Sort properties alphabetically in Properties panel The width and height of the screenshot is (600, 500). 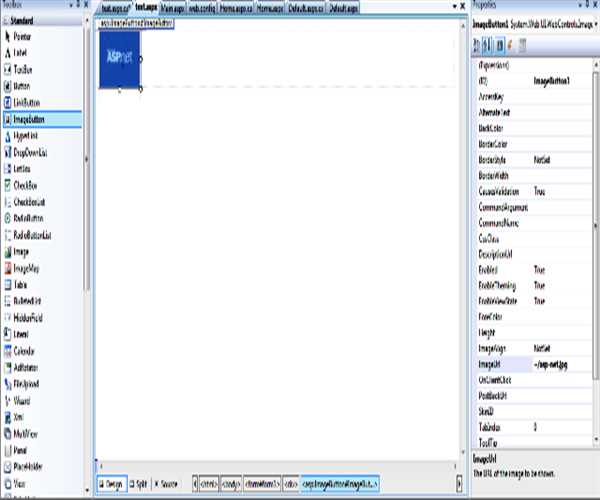click(x=487, y=45)
